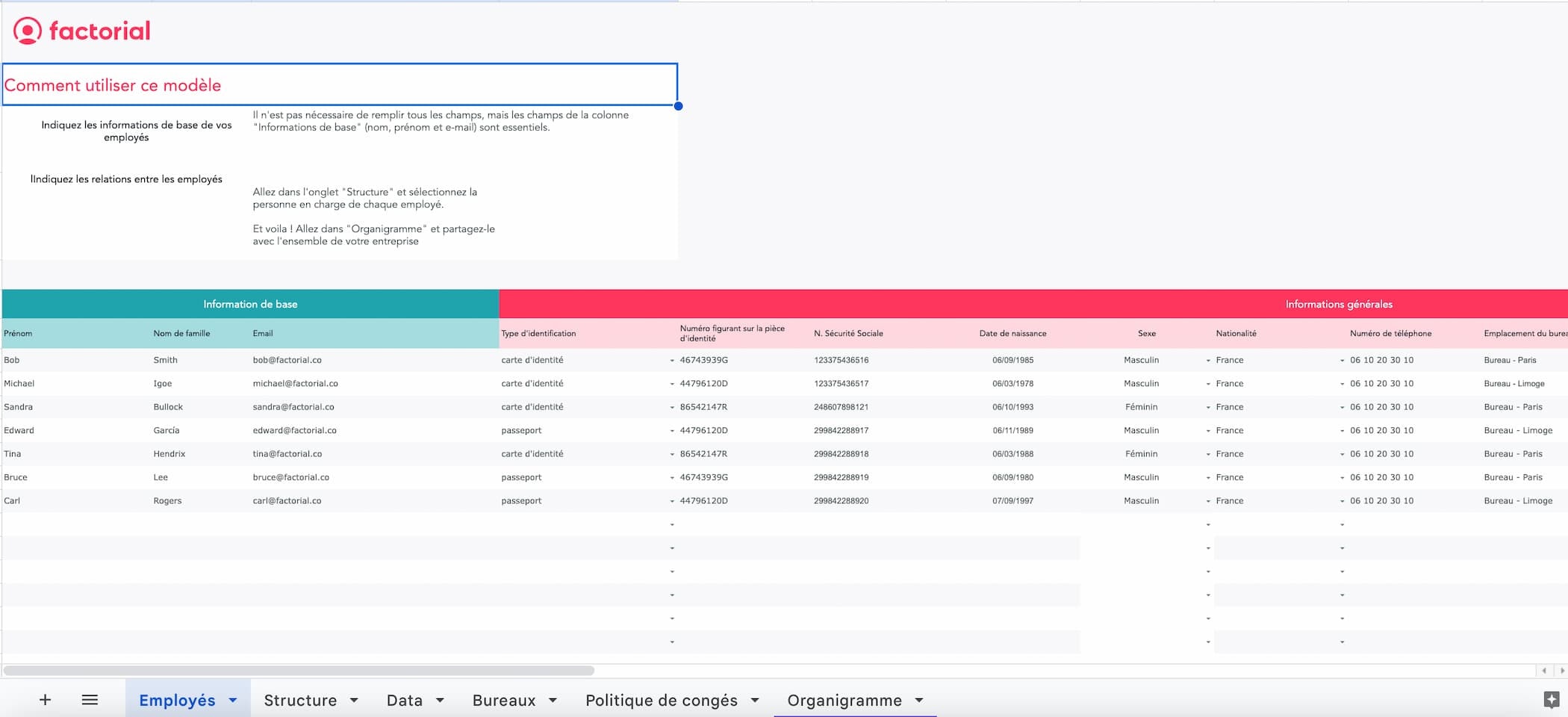
Task: Switch to the Politique de congés tab
Action: tap(662, 700)
